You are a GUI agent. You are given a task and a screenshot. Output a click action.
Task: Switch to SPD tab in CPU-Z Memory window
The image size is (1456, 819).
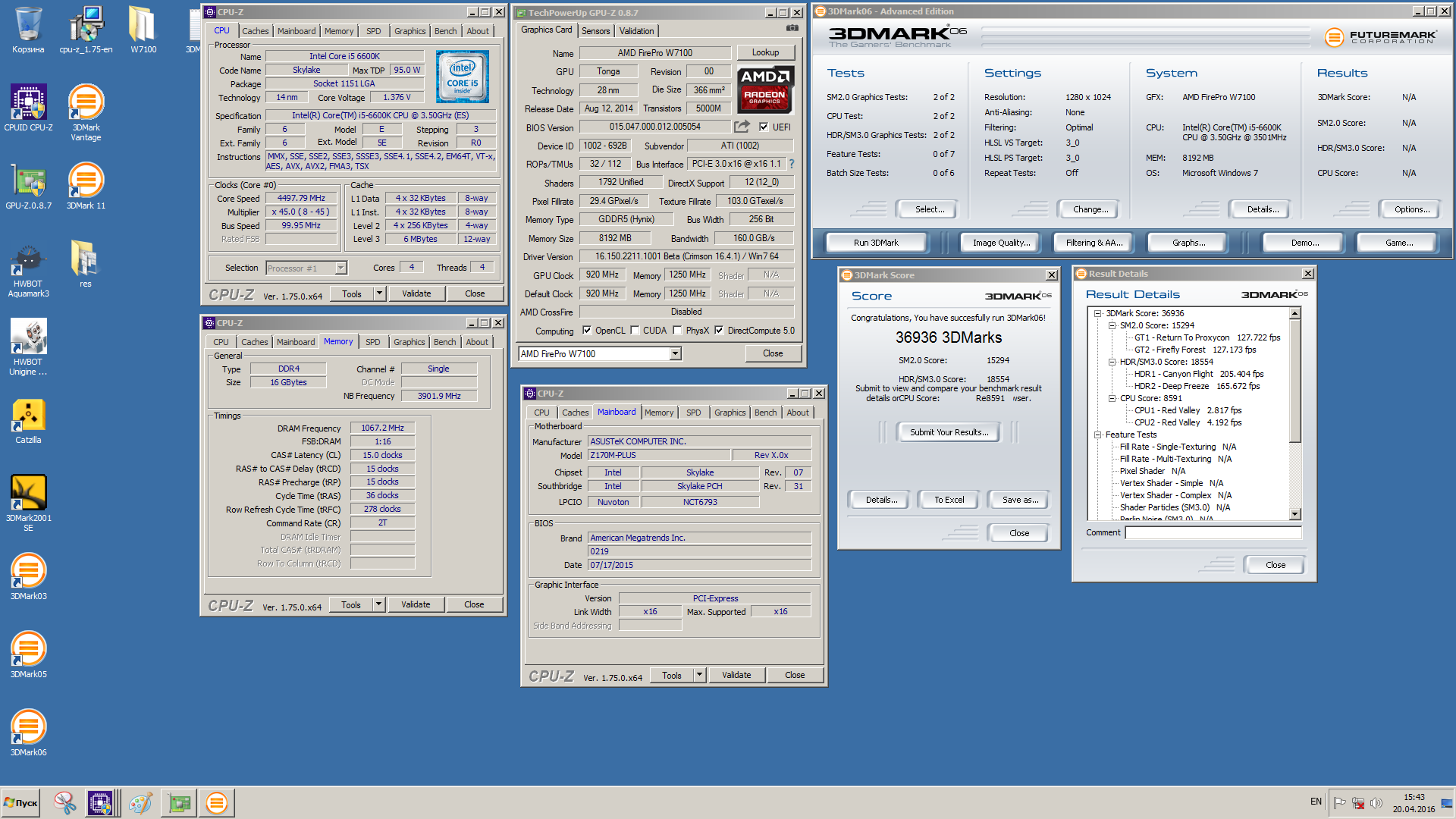pyautogui.click(x=372, y=342)
